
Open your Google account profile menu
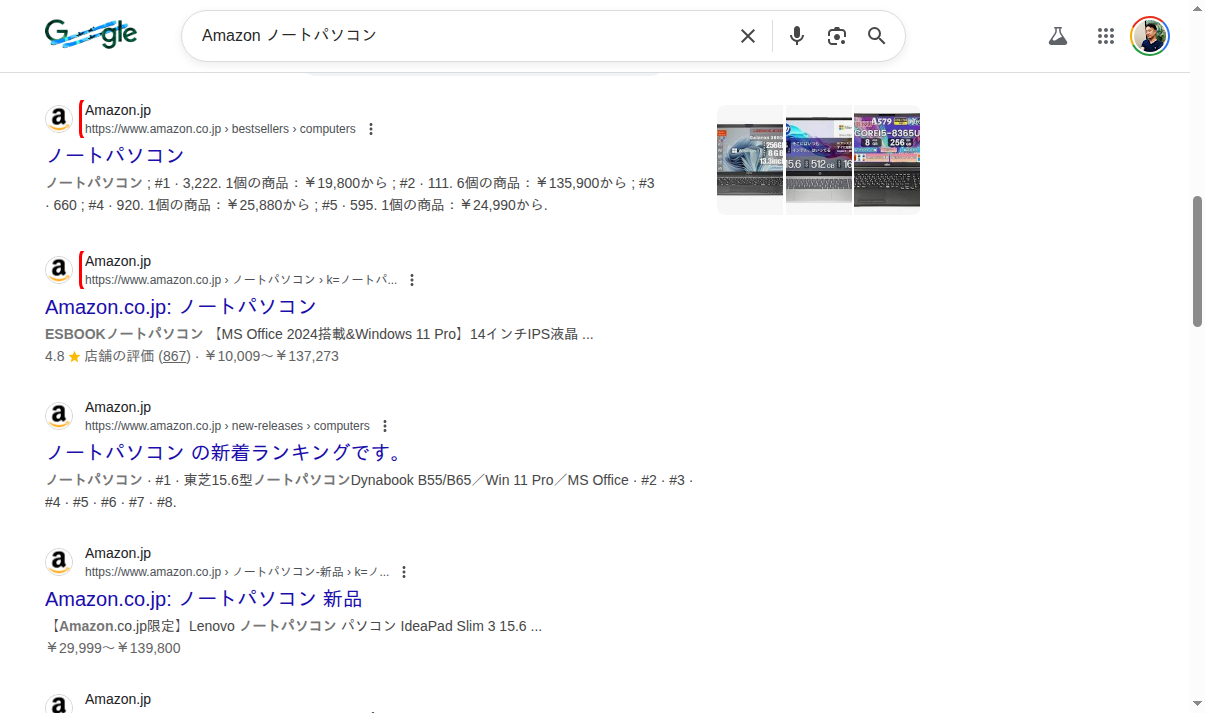(1149, 35)
